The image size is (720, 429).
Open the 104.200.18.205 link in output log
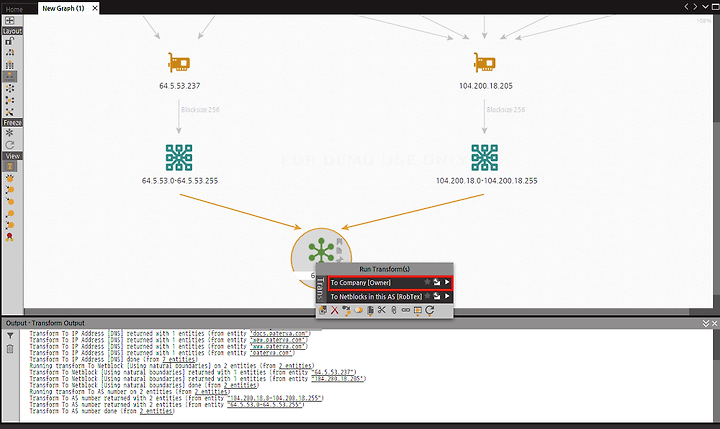338,379
